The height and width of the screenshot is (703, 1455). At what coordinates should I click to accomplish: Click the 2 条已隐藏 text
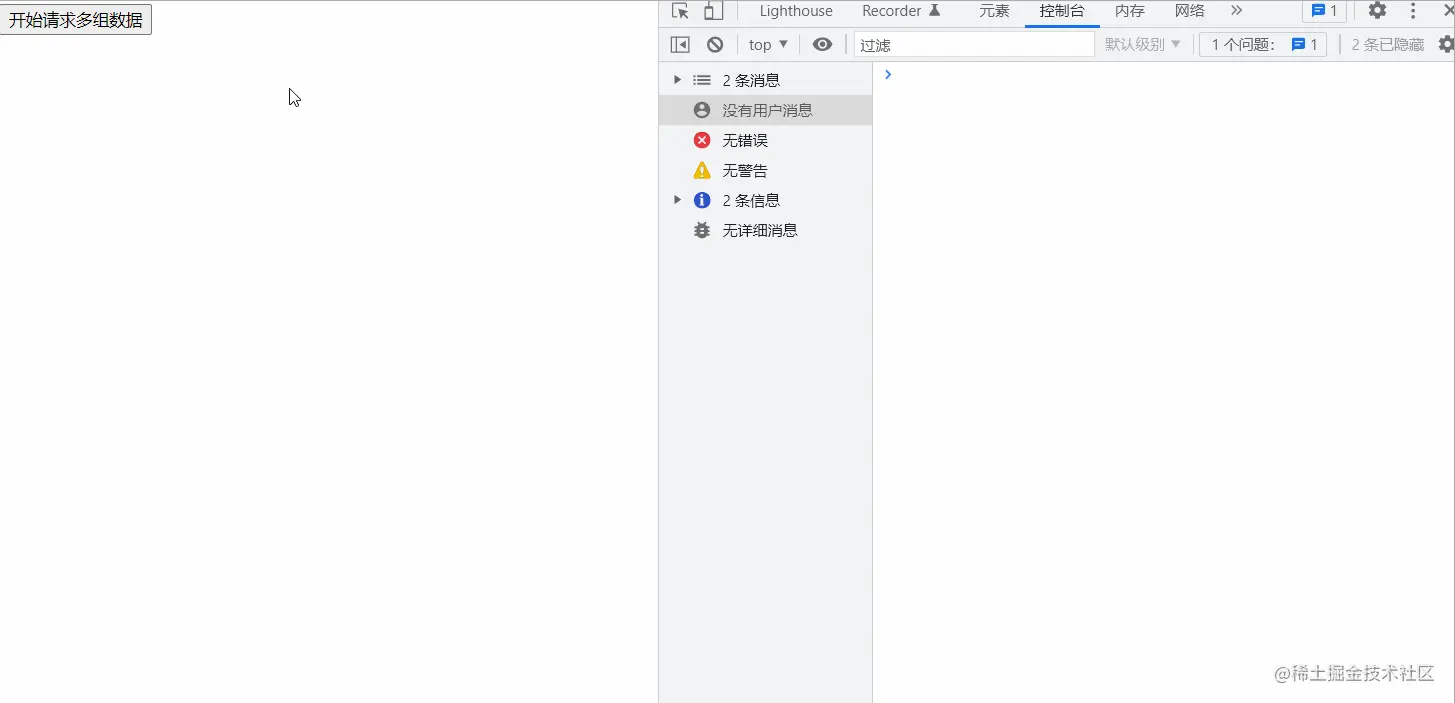point(1387,44)
